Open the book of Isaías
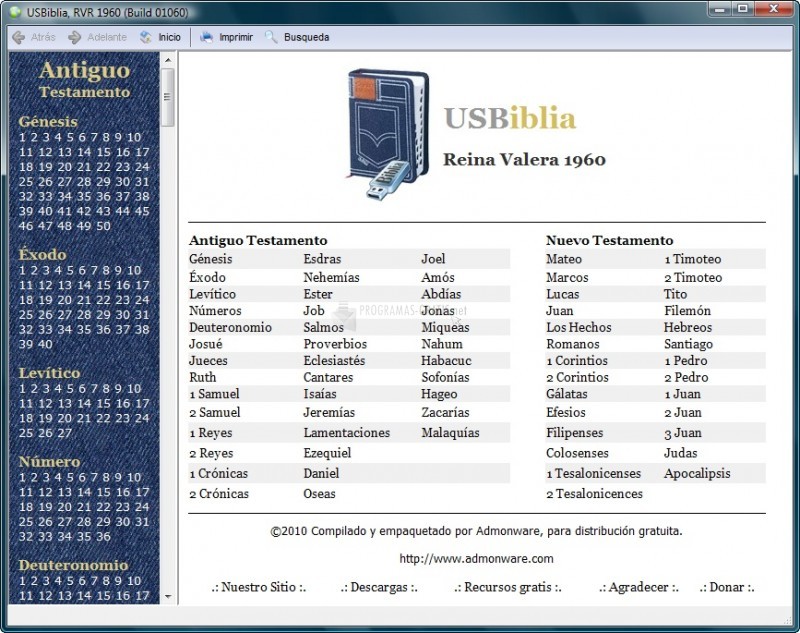Image resolution: width=800 pixels, height=633 pixels. click(x=320, y=394)
